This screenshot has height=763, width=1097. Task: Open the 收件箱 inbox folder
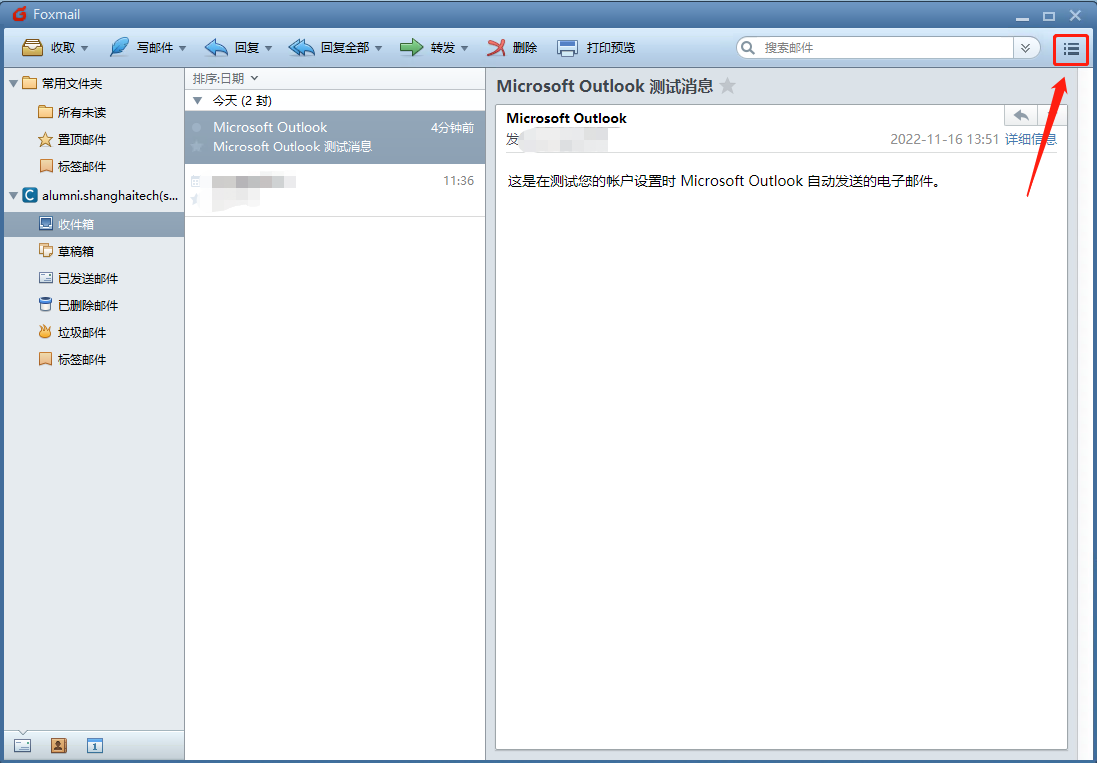pyautogui.click(x=94, y=224)
